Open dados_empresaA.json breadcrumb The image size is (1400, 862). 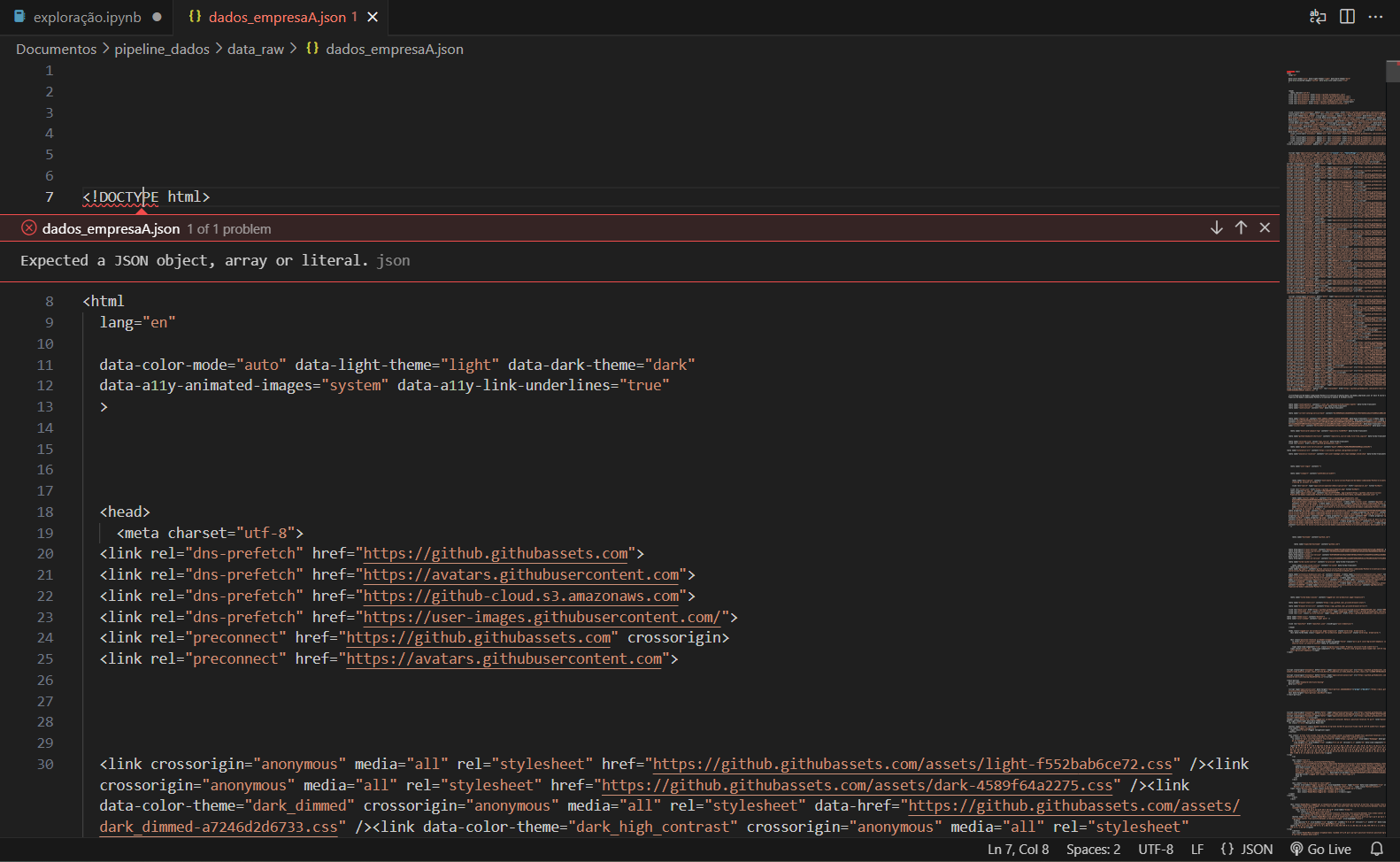[394, 49]
